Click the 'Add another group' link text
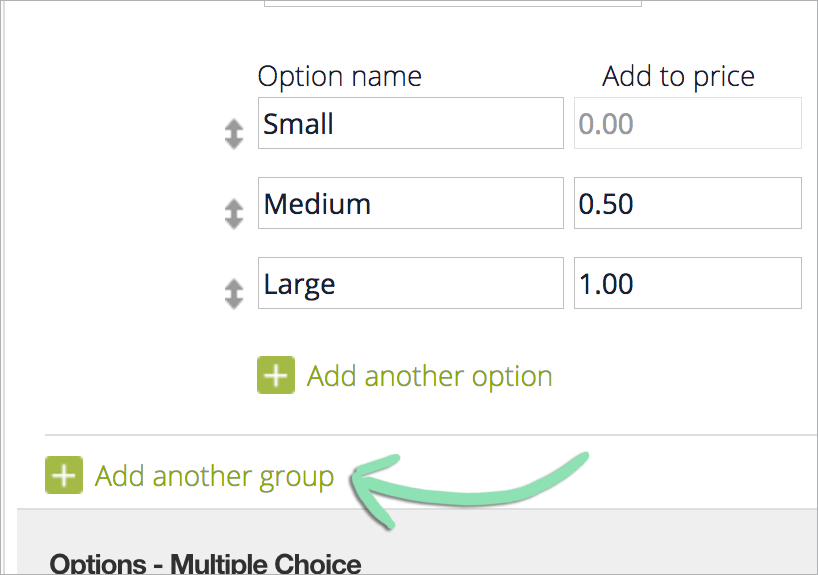 click(x=214, y=476)
